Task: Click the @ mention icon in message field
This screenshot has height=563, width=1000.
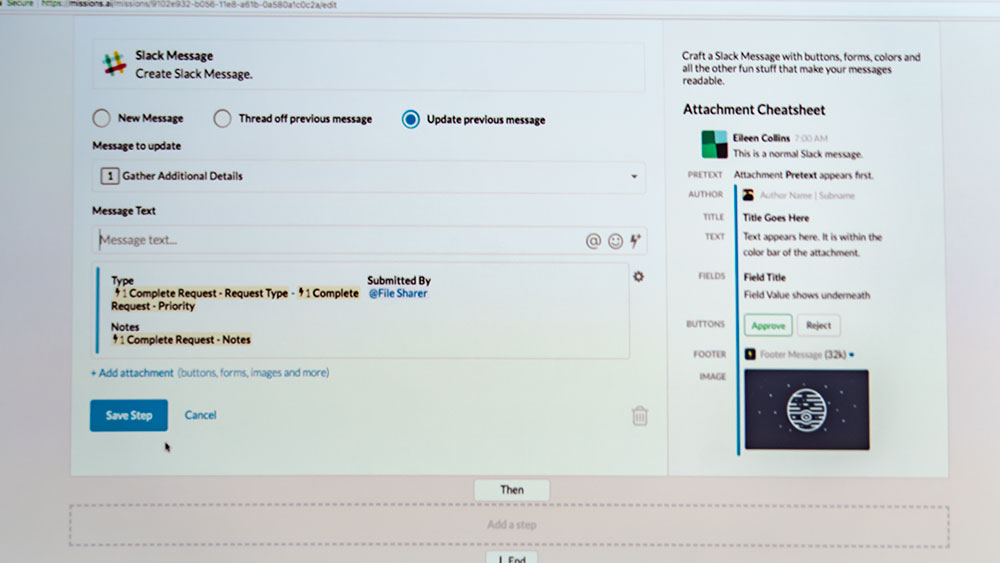Action: tap(593, 241)
